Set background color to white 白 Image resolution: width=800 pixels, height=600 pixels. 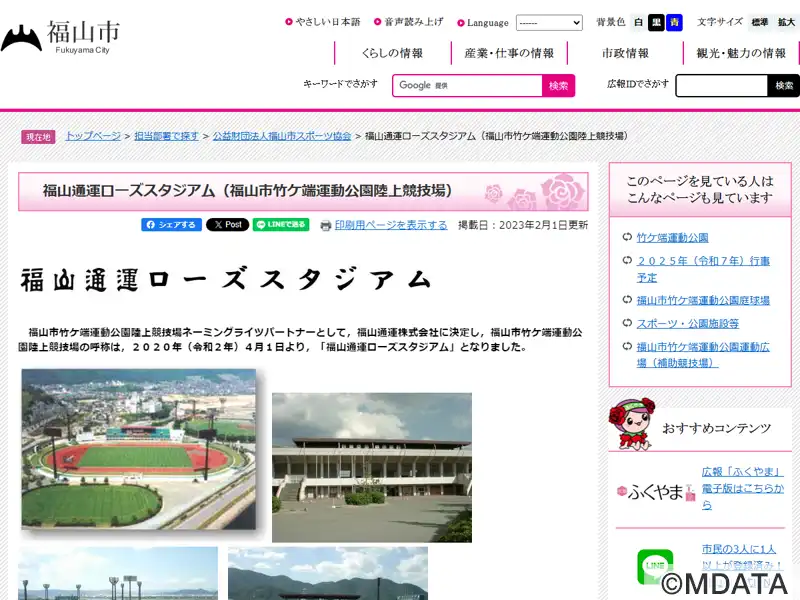[638, 22]
